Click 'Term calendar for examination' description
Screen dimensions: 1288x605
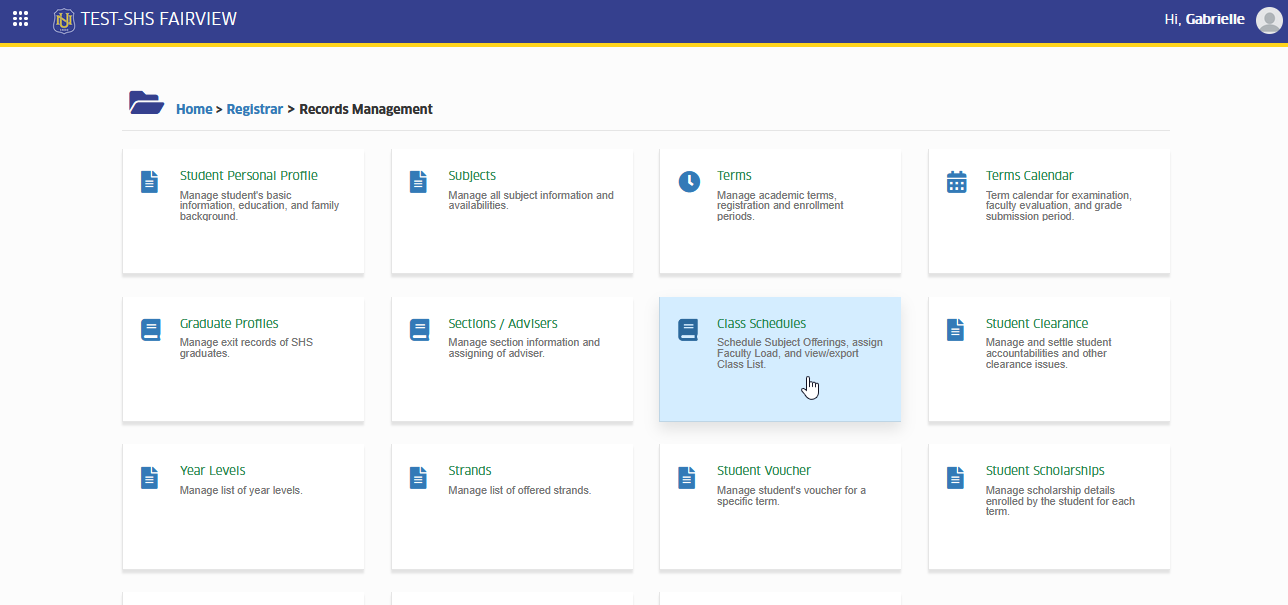[1059, 206]
